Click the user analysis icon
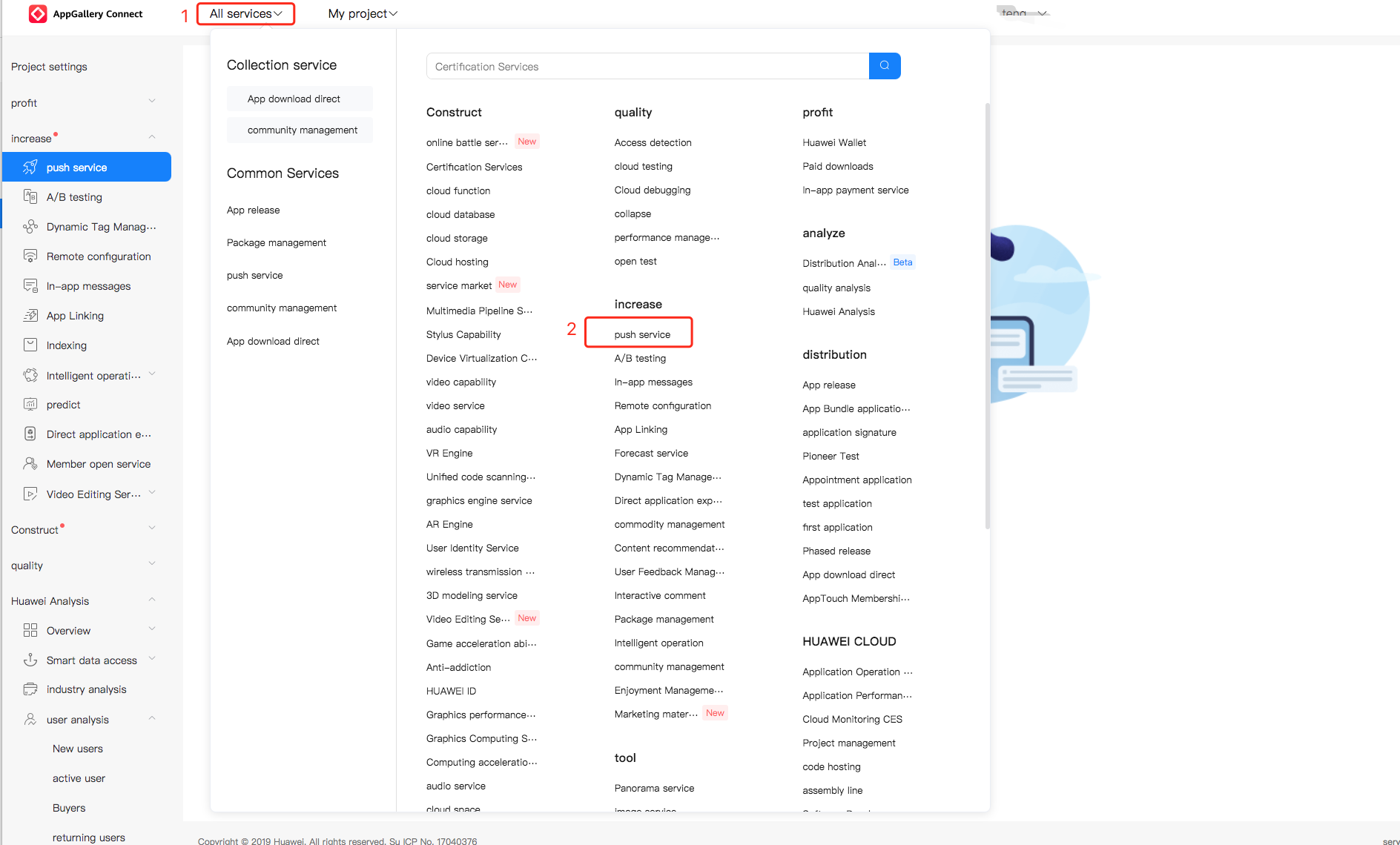This screenshot has width=1400, height=845. (30, 720)
